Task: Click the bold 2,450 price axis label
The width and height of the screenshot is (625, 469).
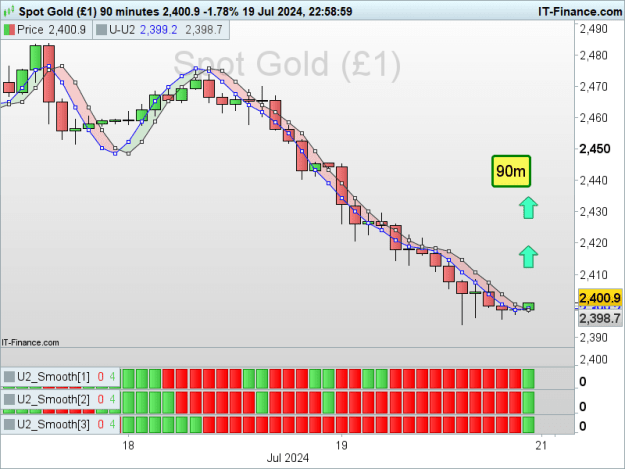Action: coord(595,149)
